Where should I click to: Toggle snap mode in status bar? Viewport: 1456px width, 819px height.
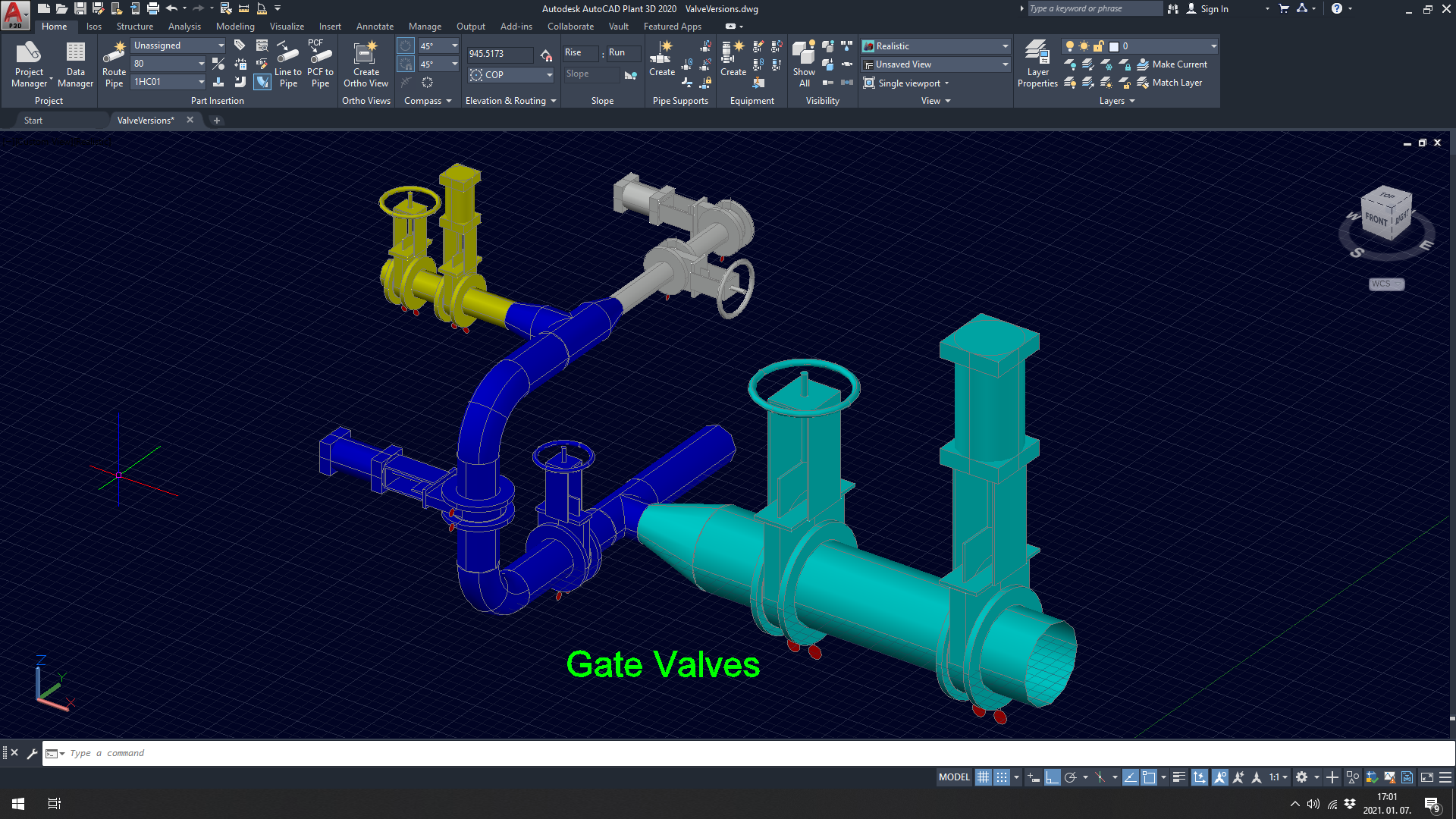pyautogui.click(x=1002, y=777)
